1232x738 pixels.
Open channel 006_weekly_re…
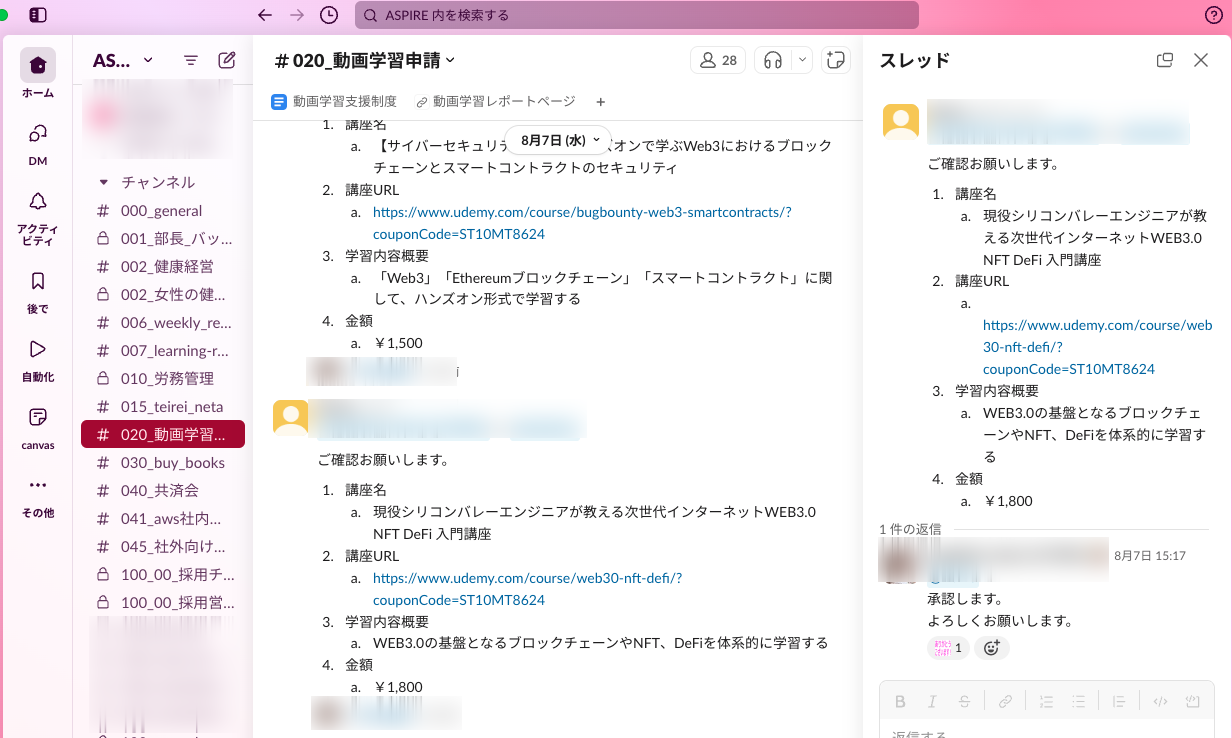(163, 323)
